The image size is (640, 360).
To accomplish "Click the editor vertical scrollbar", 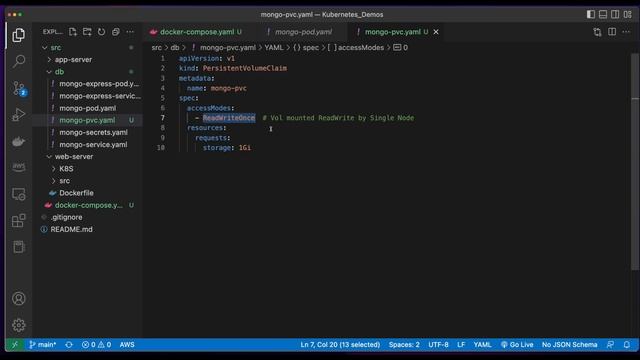I will tap(635, 161).
